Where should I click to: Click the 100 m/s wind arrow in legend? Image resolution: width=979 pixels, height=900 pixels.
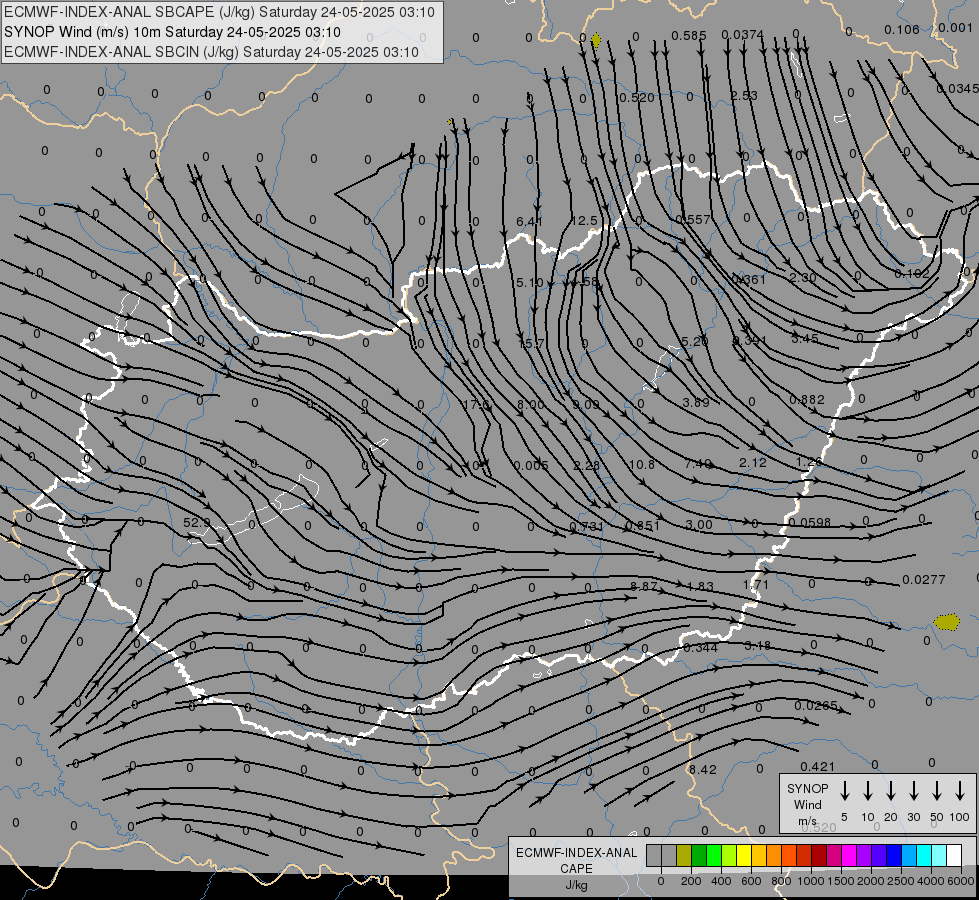point(960,791)
